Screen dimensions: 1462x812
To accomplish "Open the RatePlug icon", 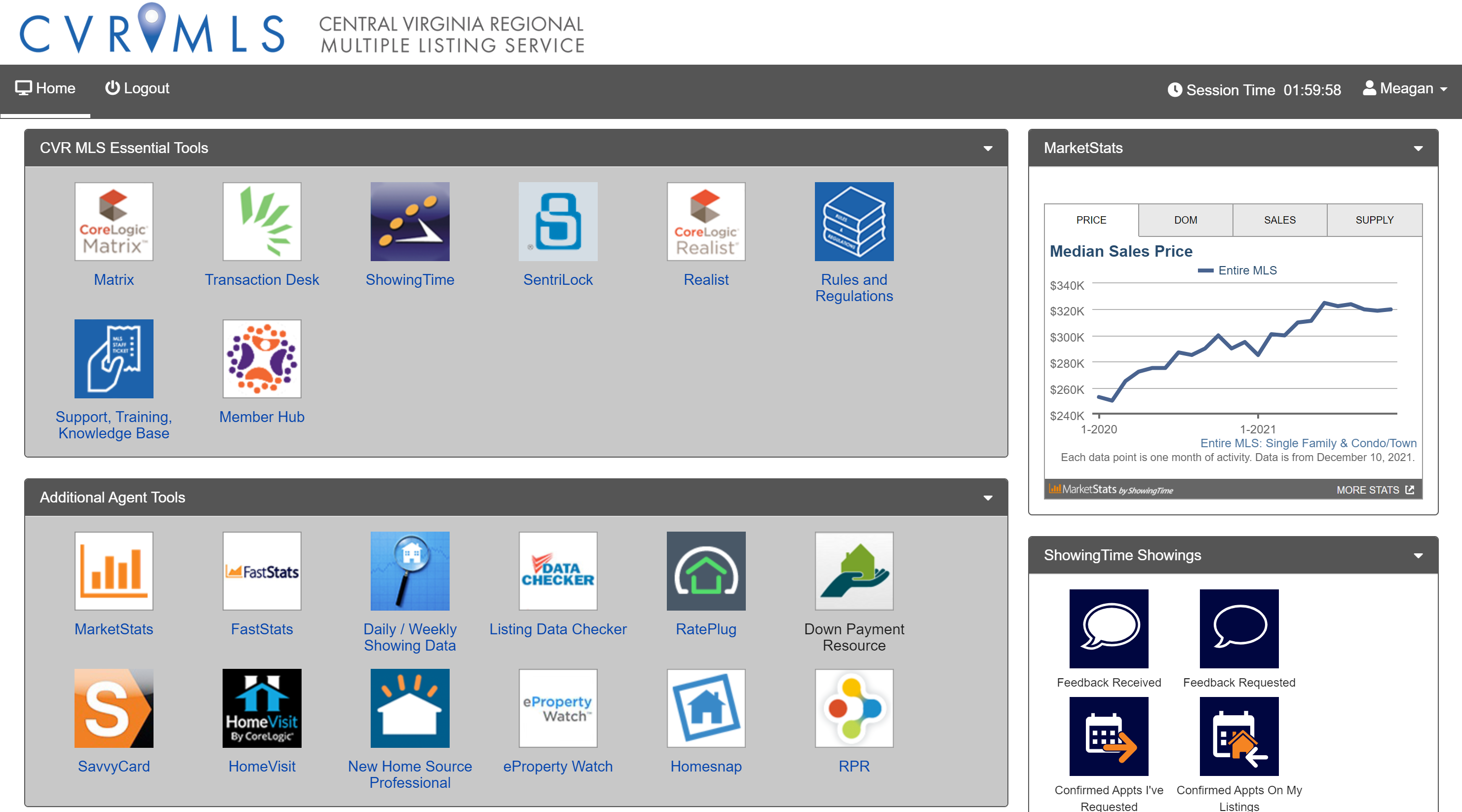I will pos(706,571).
